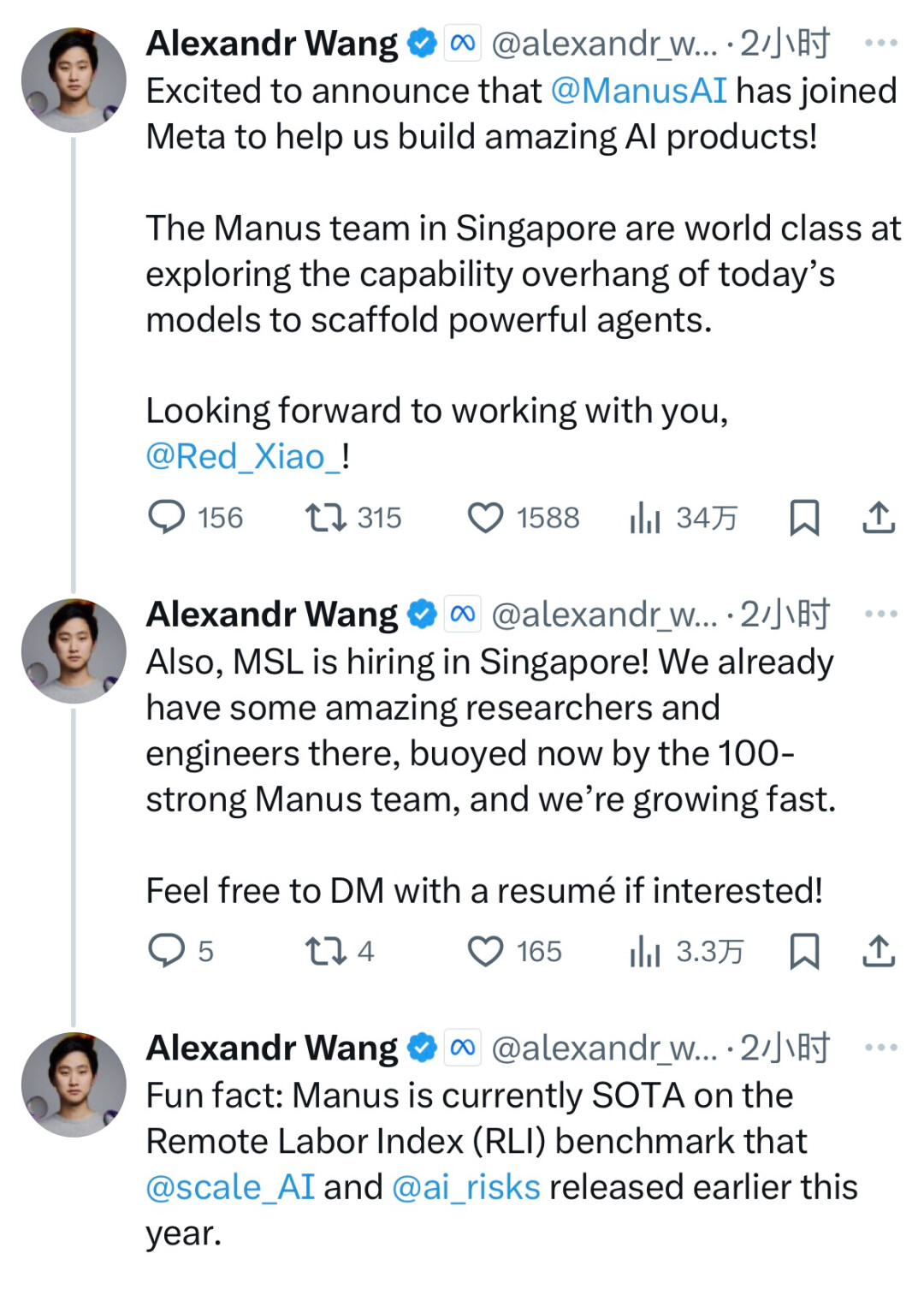
Task: Reply to the Manus announcement tweet
Action: [171, 516]
